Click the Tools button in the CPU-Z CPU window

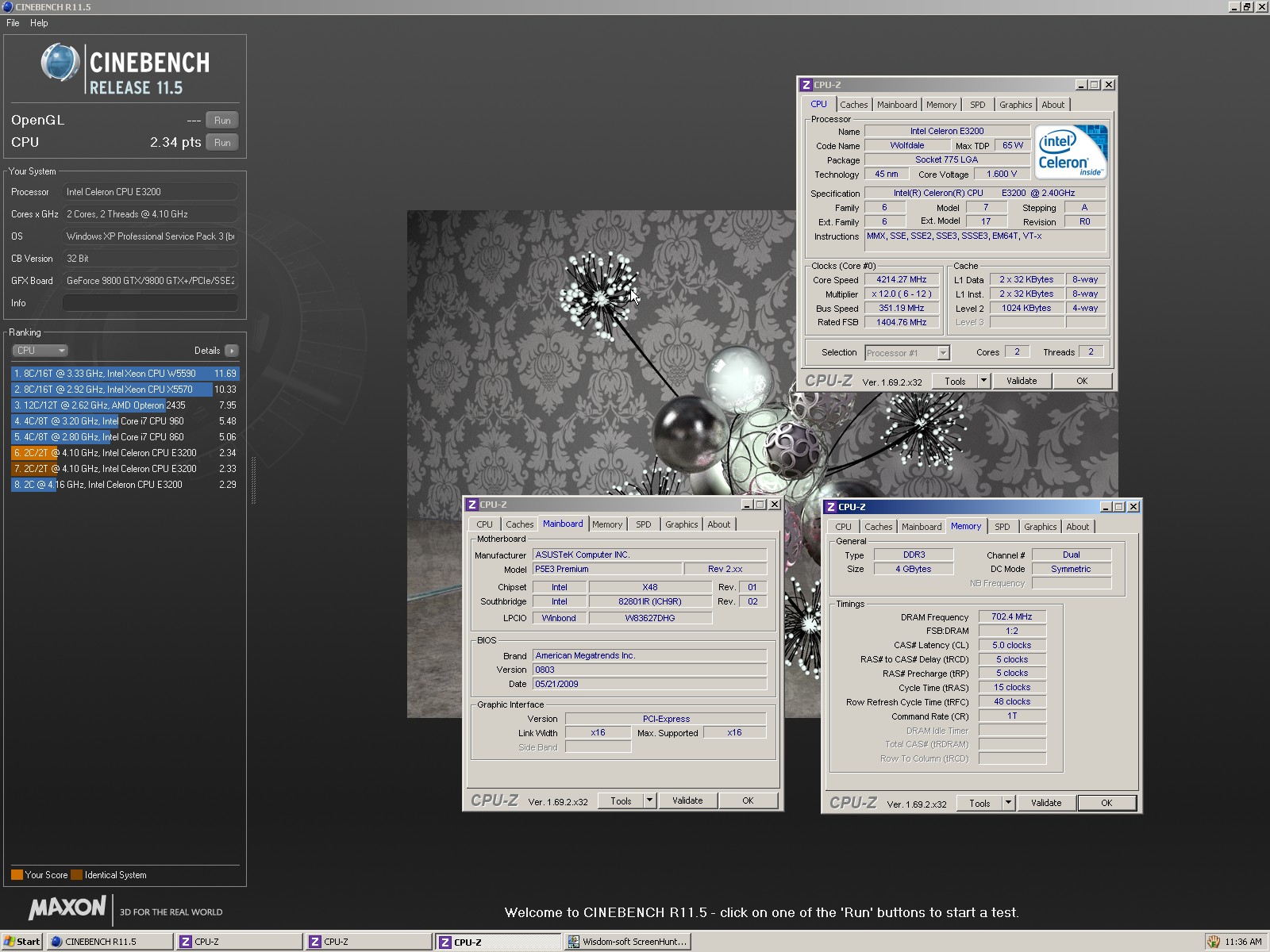(955, 381)
